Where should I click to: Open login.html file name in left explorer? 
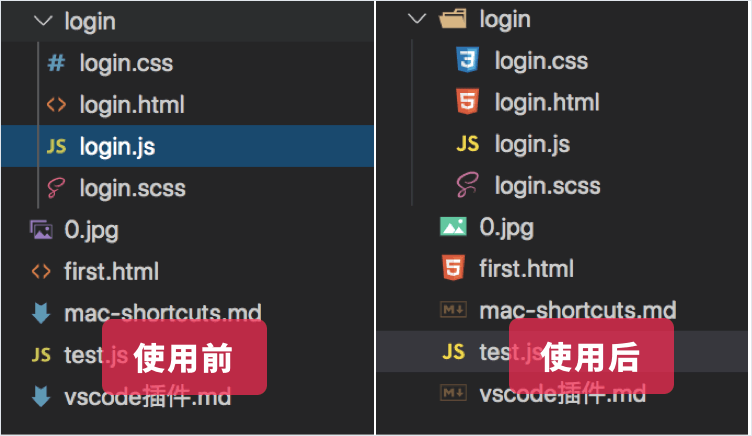click(132, 105)
